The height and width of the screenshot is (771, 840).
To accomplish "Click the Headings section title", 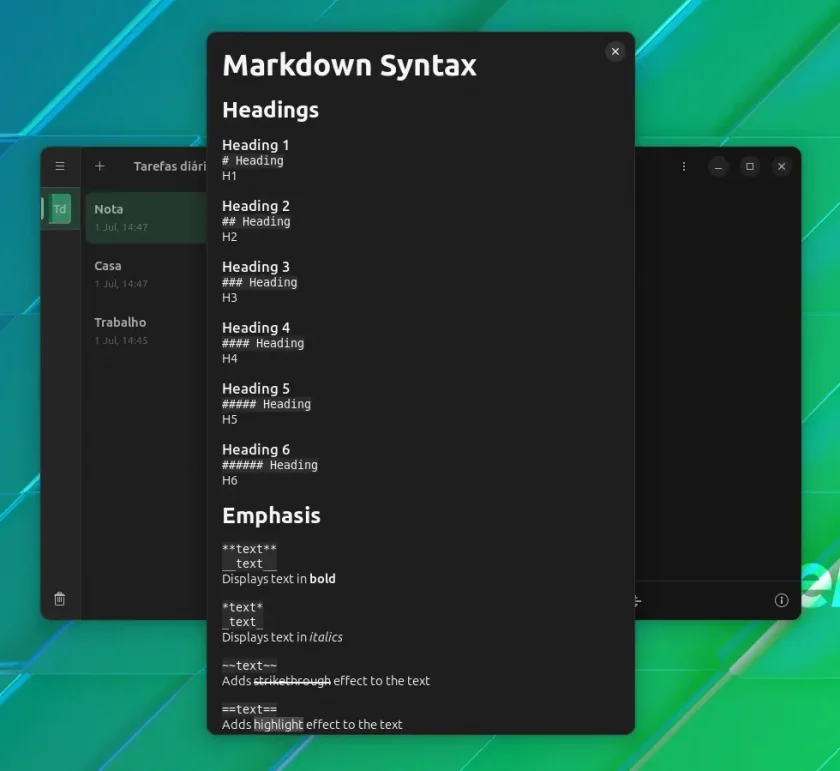I will point(271,110).
